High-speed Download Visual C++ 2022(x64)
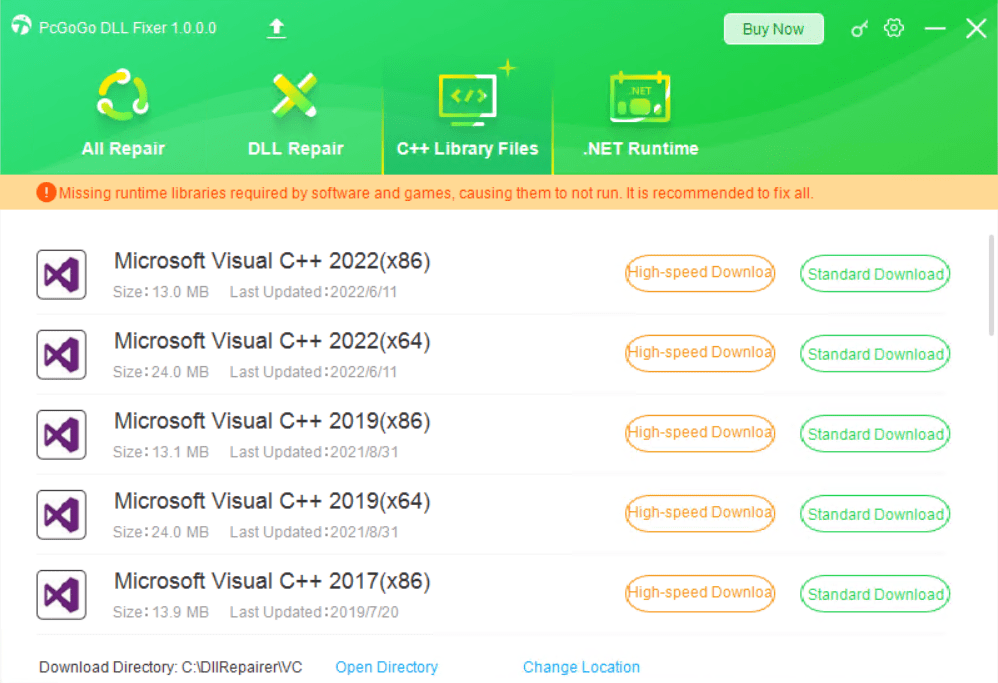The image size is (998, 683). click(x=699, y=353)
